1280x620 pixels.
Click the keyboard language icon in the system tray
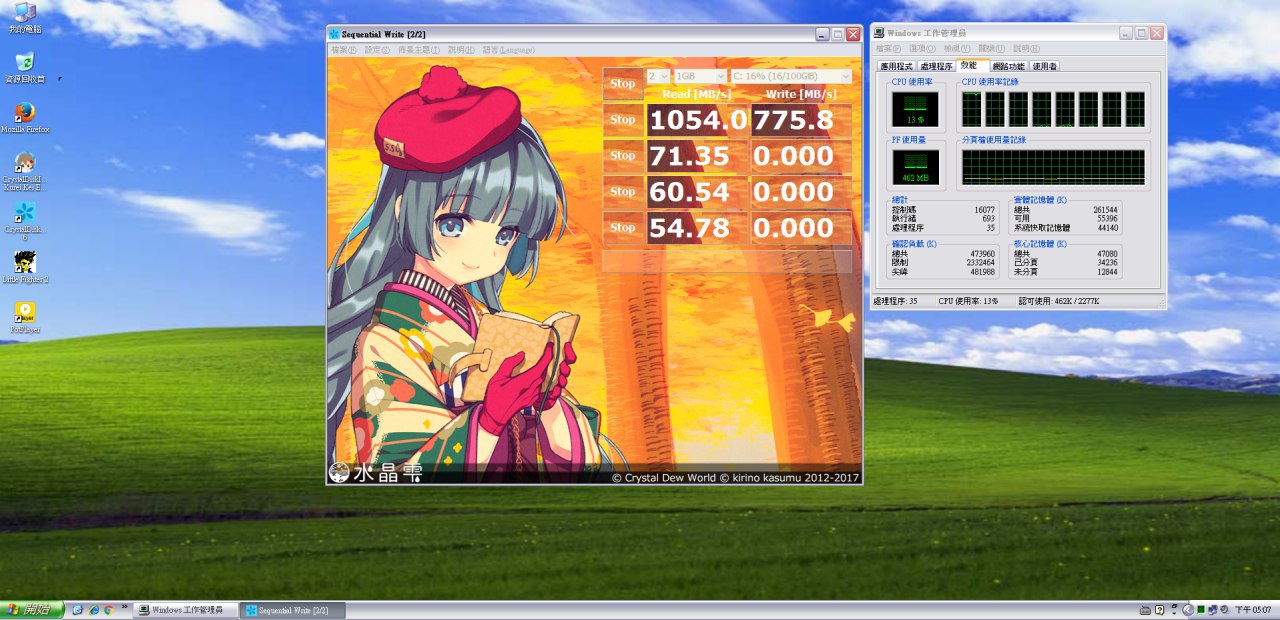1145,610
